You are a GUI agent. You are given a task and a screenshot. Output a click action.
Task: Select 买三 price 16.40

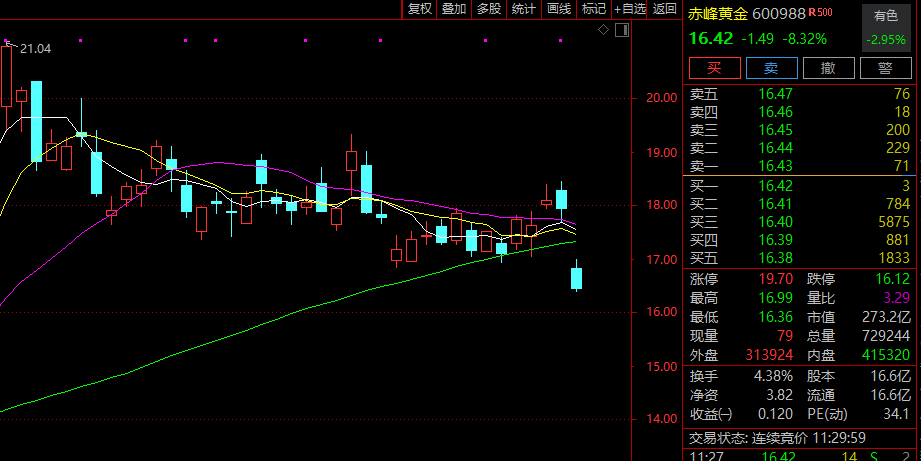[x=775, y=222]
